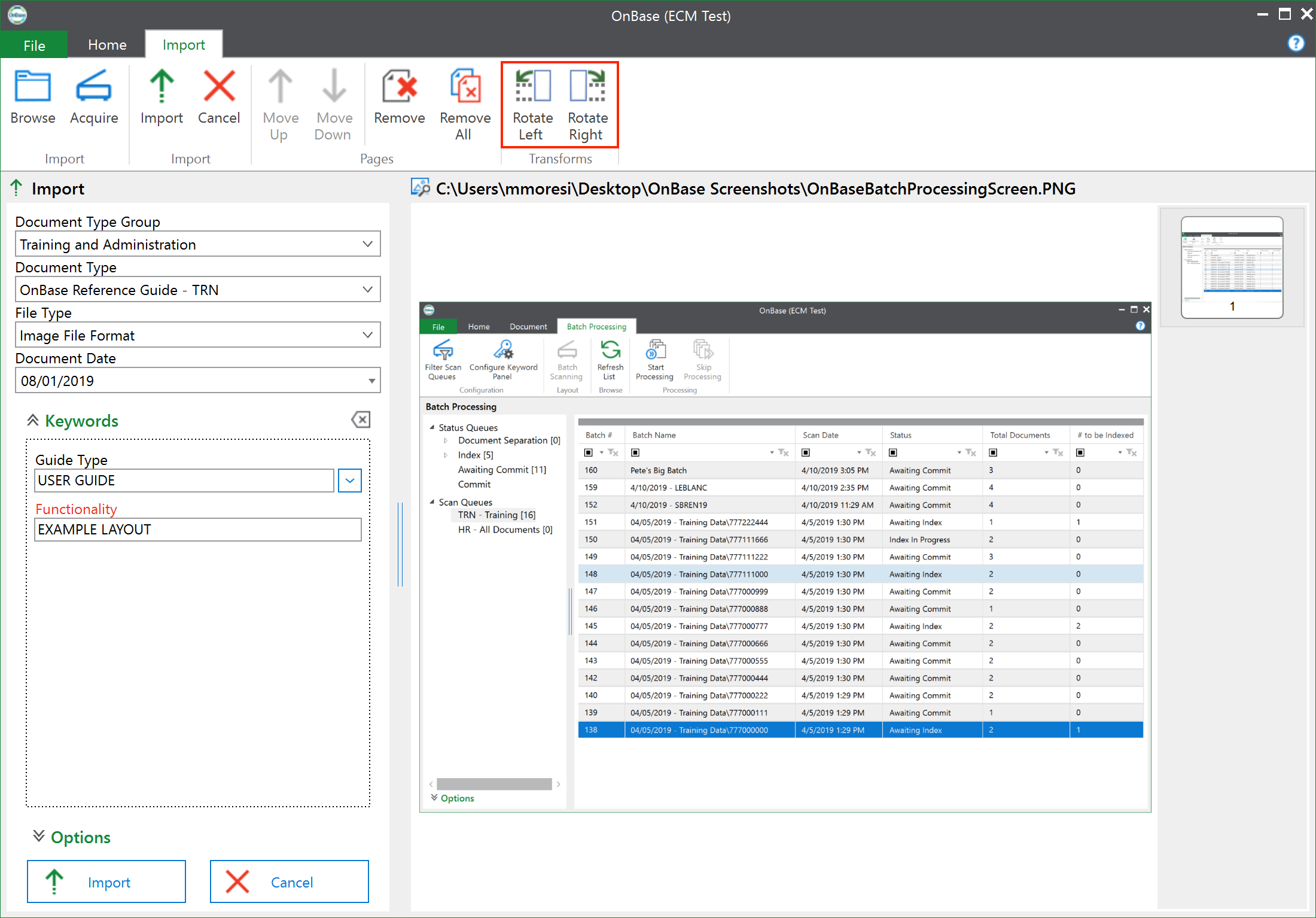
Task: Click the bottom Import button
Action: [x=106, y=881]
